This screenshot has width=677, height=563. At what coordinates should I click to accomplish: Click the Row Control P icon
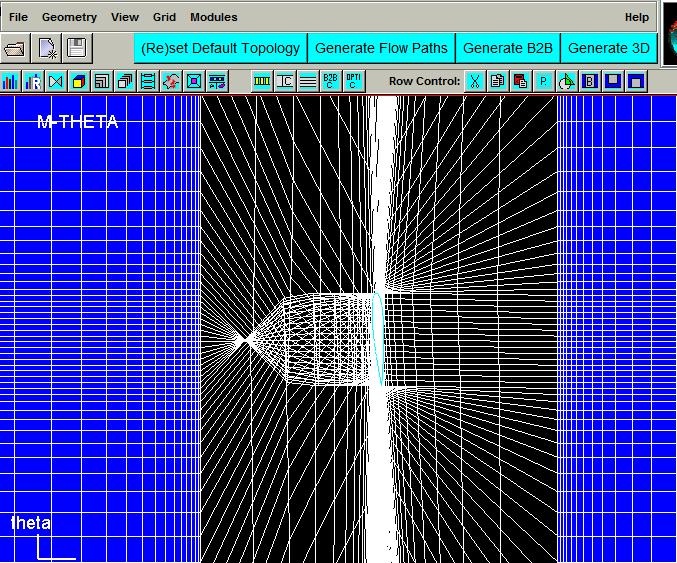pyautogui.click(x=544, y=81)
